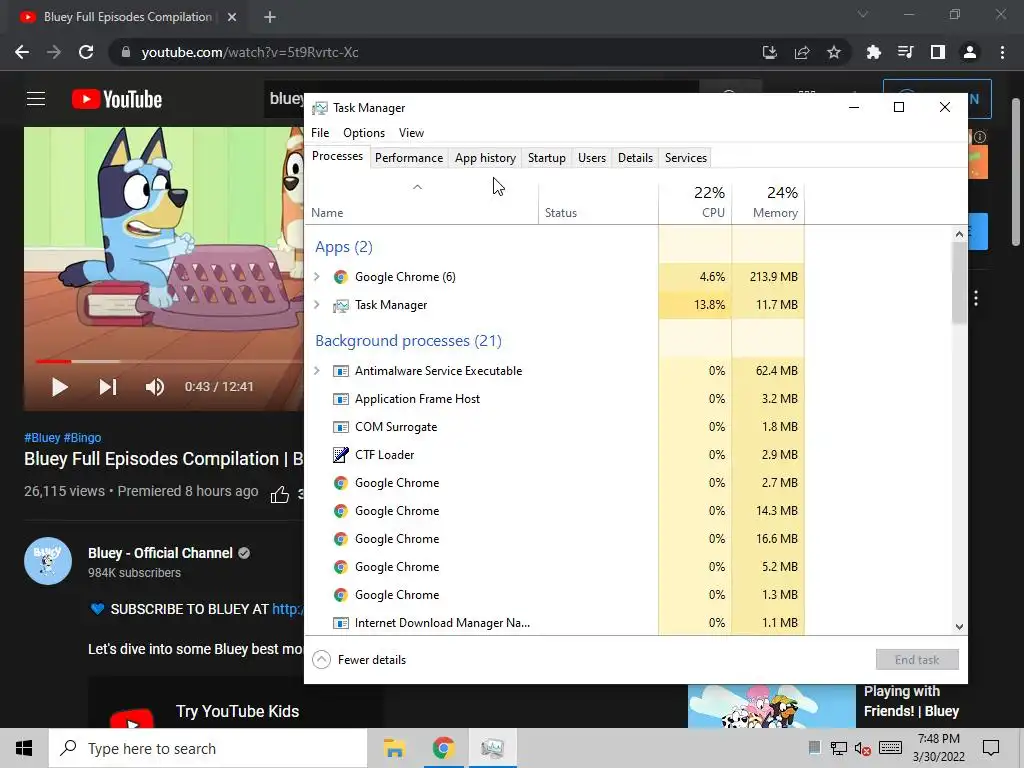Open Options menu in Task Manager
1024x768 pixels.
tap(364, 133)
